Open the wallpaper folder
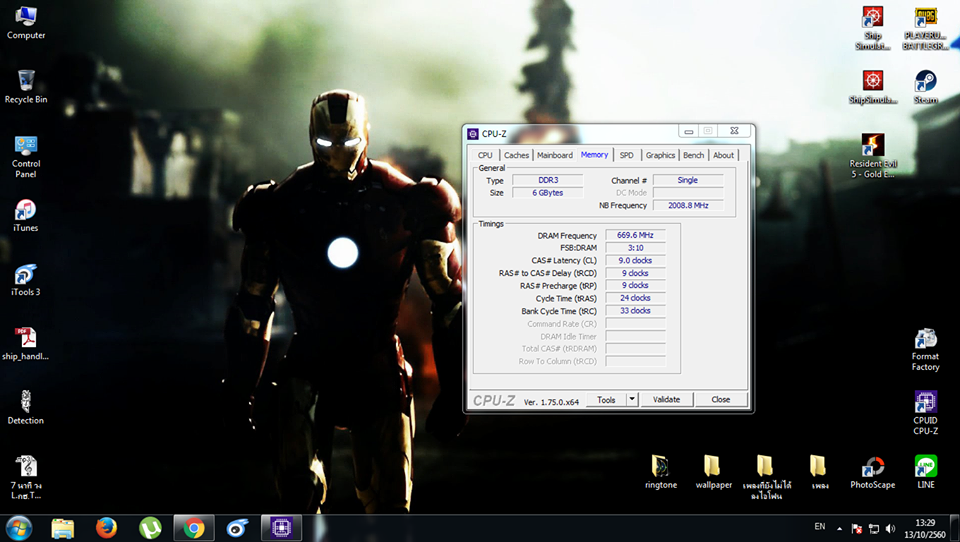960x542 pixels. pos(713,472)
